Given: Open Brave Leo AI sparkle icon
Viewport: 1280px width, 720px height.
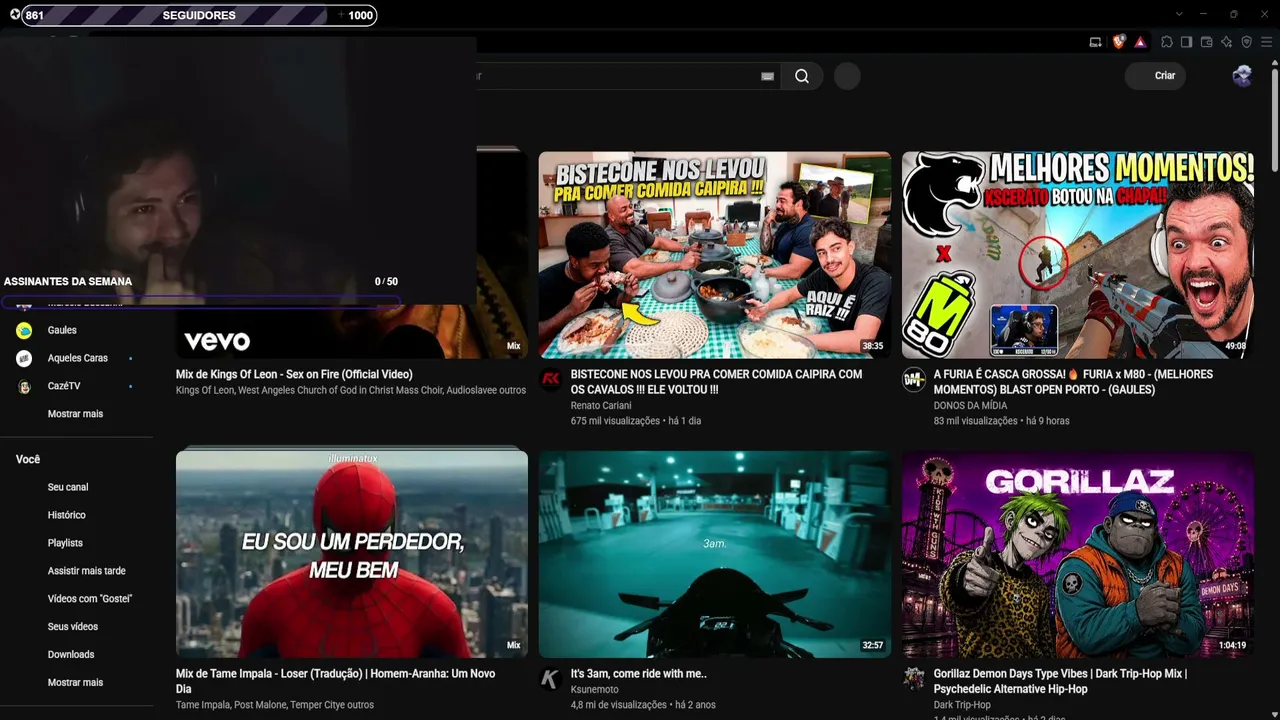Looking at the screenshot, I should pos(1226,42).
